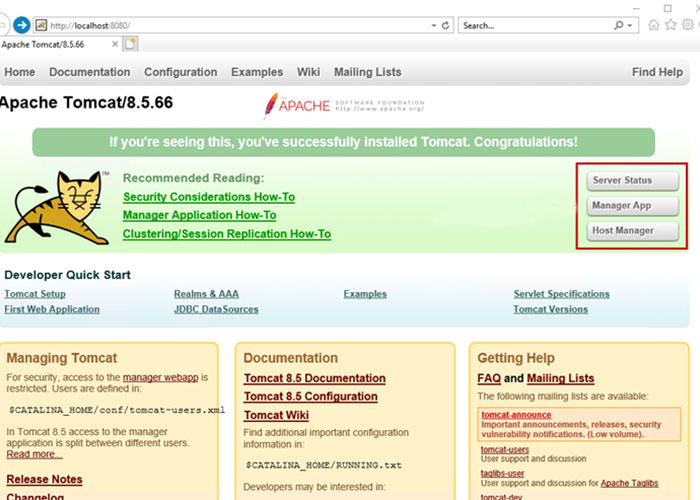
Task: Open the search provider dropdown arrow
Action: click(x=629, y=25)
